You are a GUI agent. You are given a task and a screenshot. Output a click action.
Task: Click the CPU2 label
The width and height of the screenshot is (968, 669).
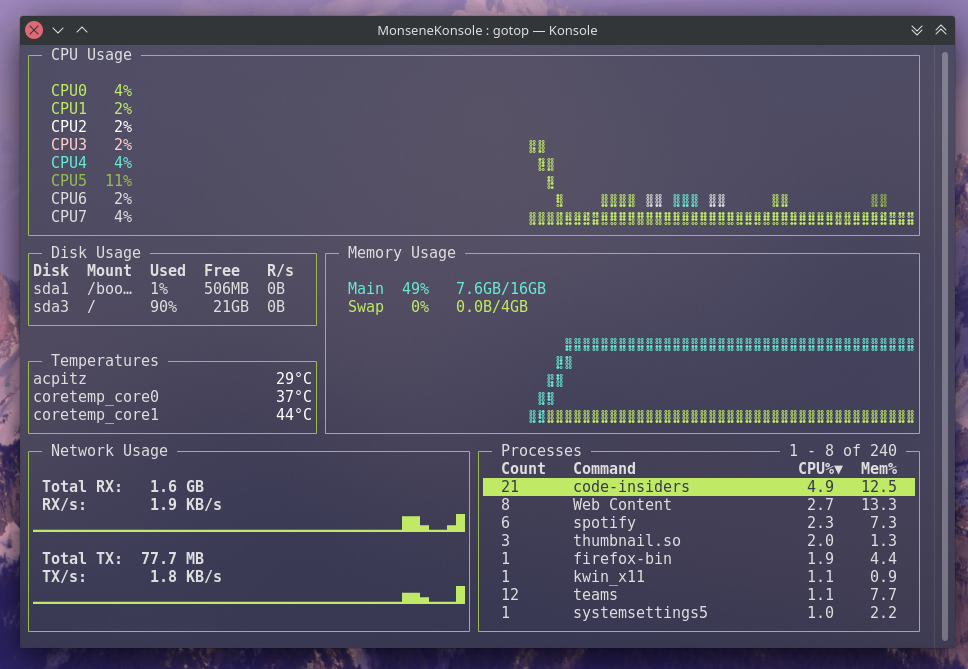pos(69,126)
